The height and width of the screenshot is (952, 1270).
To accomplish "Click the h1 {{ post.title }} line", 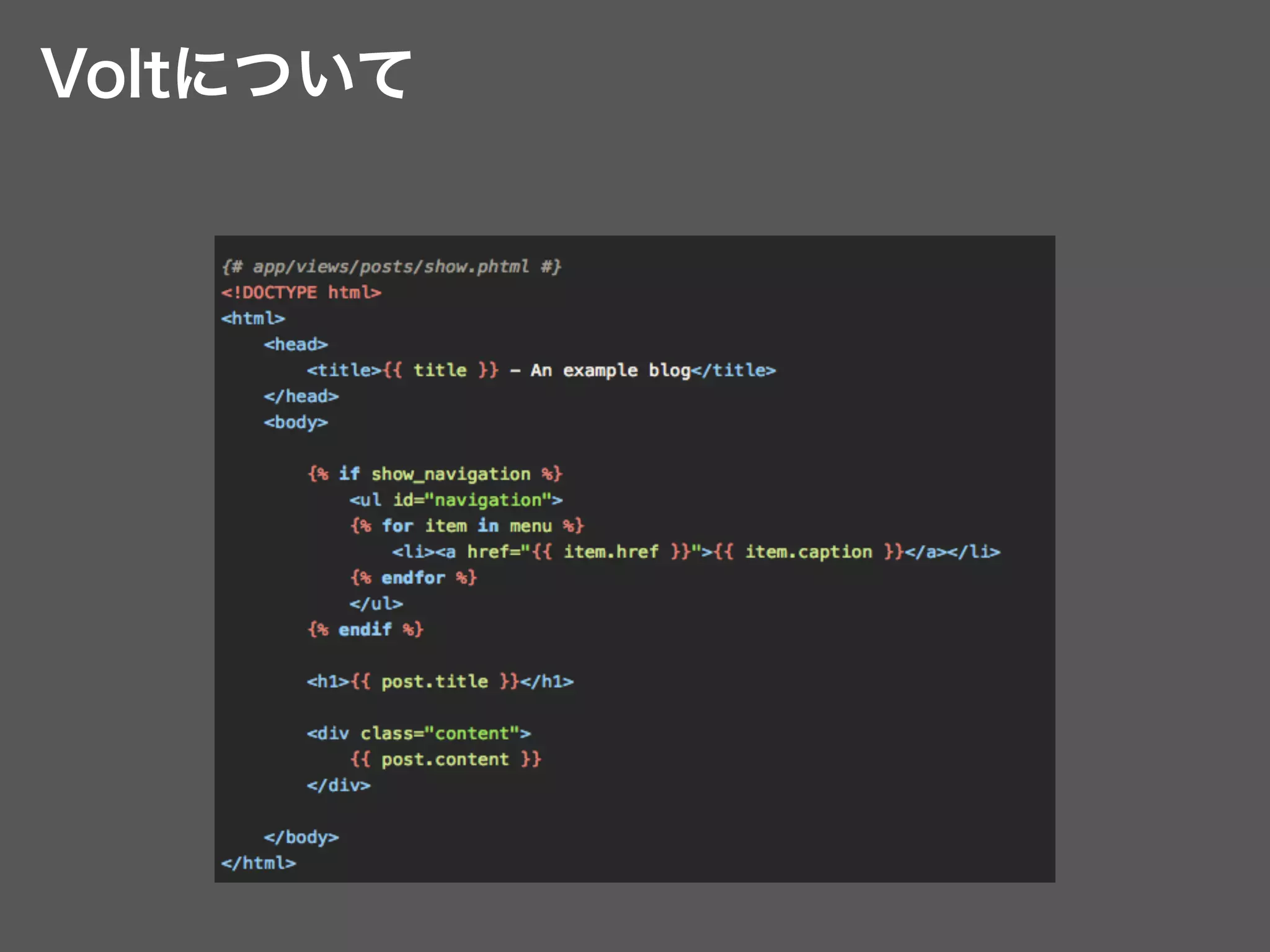I will pyautogui.click(x=440, y=682).
